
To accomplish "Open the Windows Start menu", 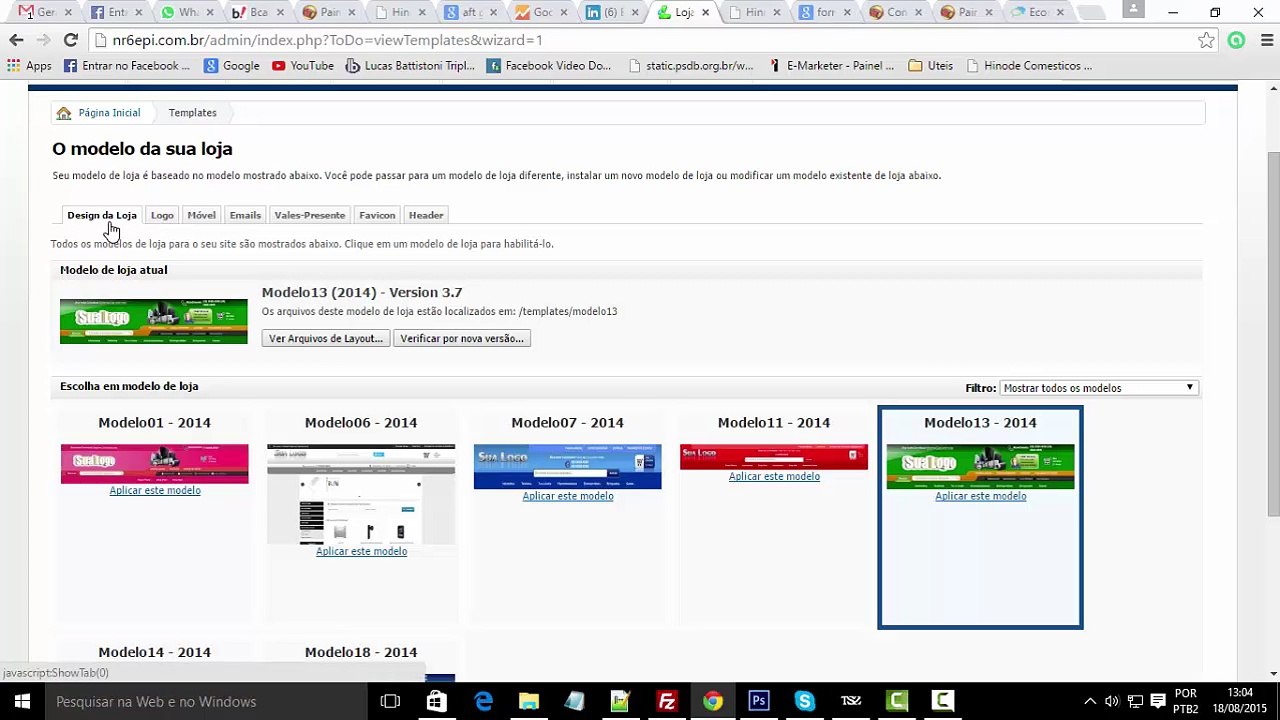I will [x=22, y=701].
